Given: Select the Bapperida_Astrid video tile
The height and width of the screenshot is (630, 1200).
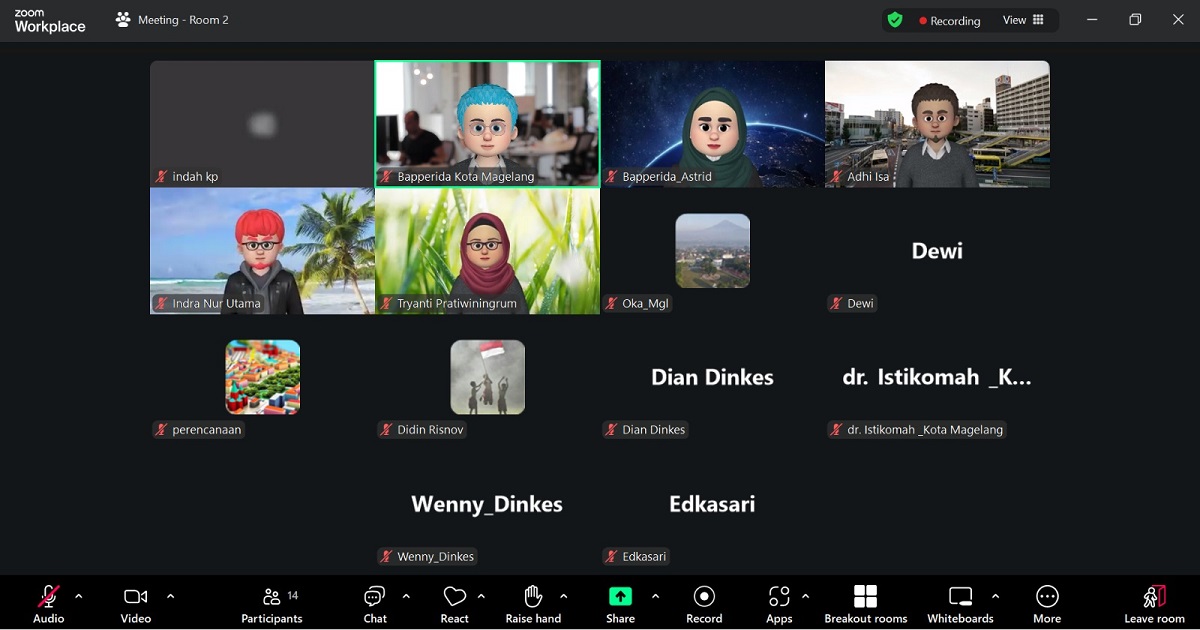Looking at the screenshot, I should click(x=713, y=124).
